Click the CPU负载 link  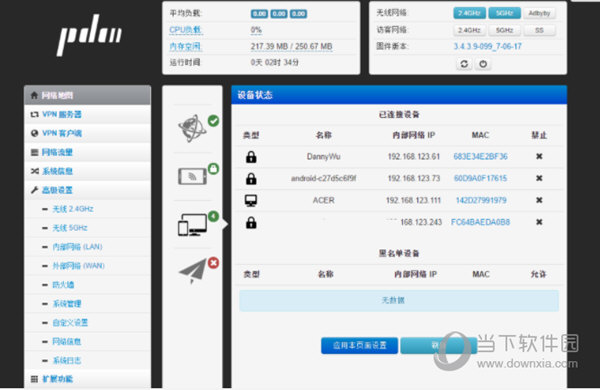(x=186, y=30)
